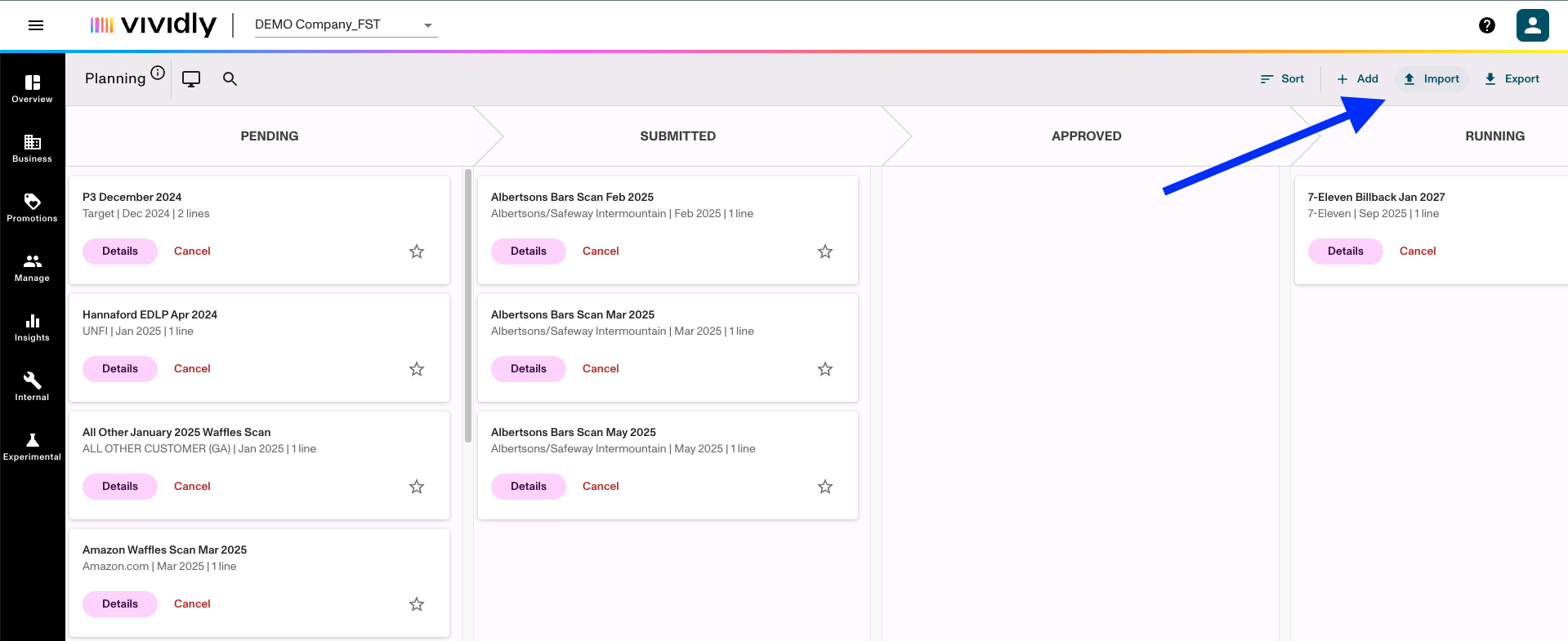Open the Experimental sidebar section
Viewport: 1568px width, 641px height.
point(32,447)
